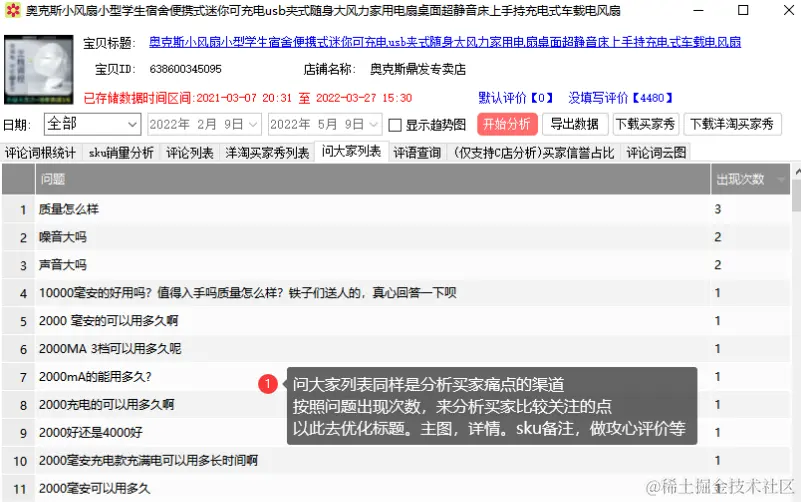Screen dimensions: 801x502
Task: Sort by the 问题 column header
Action: 373,179
